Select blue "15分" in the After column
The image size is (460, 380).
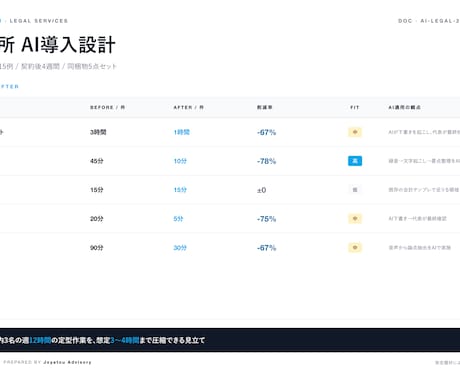coord(180,190)
